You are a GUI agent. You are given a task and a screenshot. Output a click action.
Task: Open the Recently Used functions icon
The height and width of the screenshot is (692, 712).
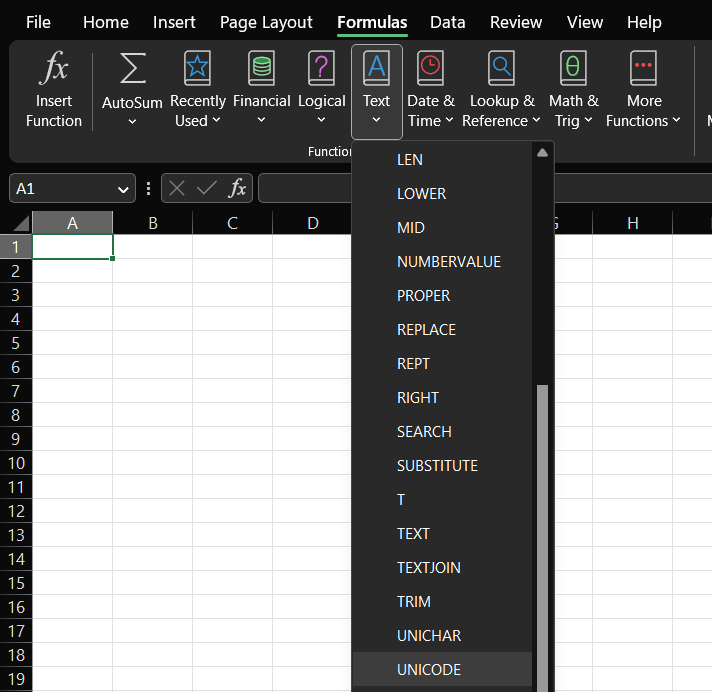click(x=197, y=70)
